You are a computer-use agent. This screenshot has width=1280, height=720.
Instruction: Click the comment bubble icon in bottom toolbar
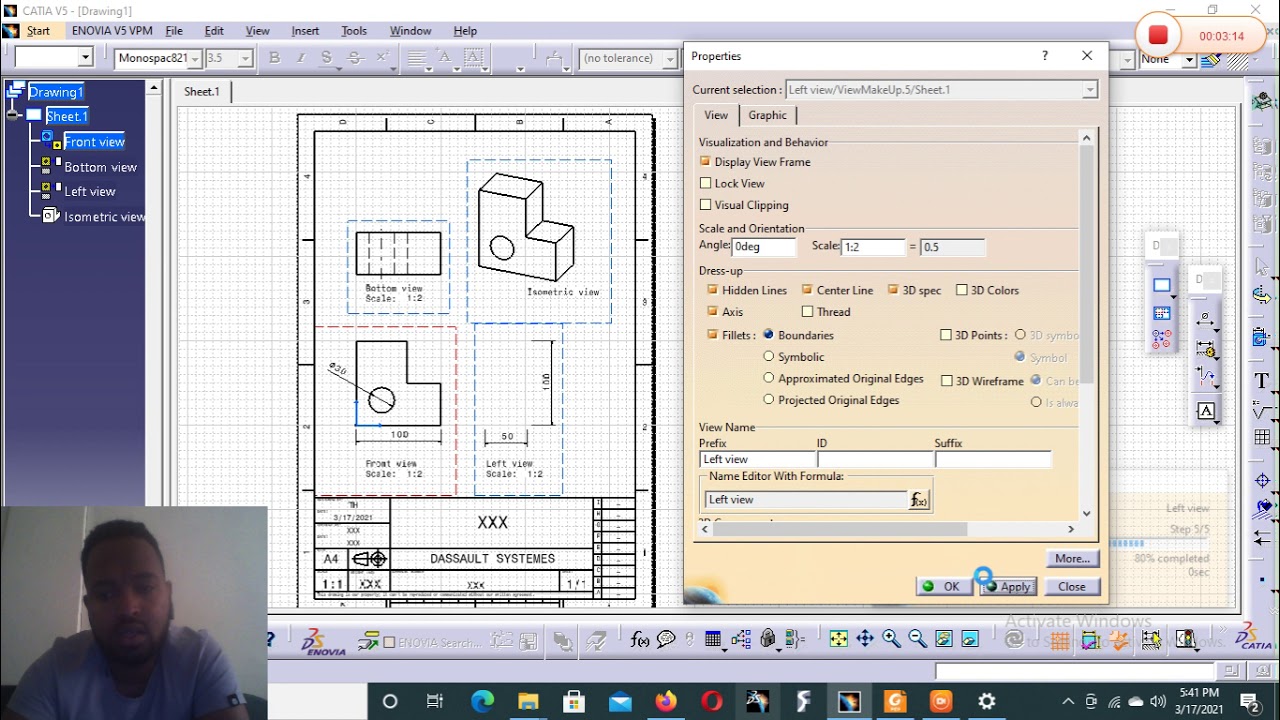tap(666, 640)
